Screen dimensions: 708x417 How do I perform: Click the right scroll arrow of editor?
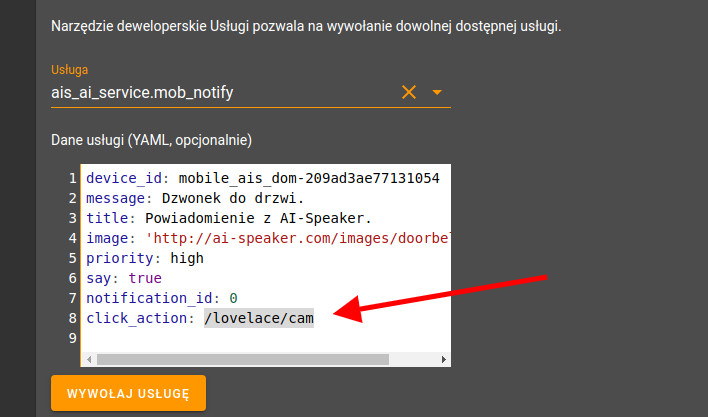444,359
